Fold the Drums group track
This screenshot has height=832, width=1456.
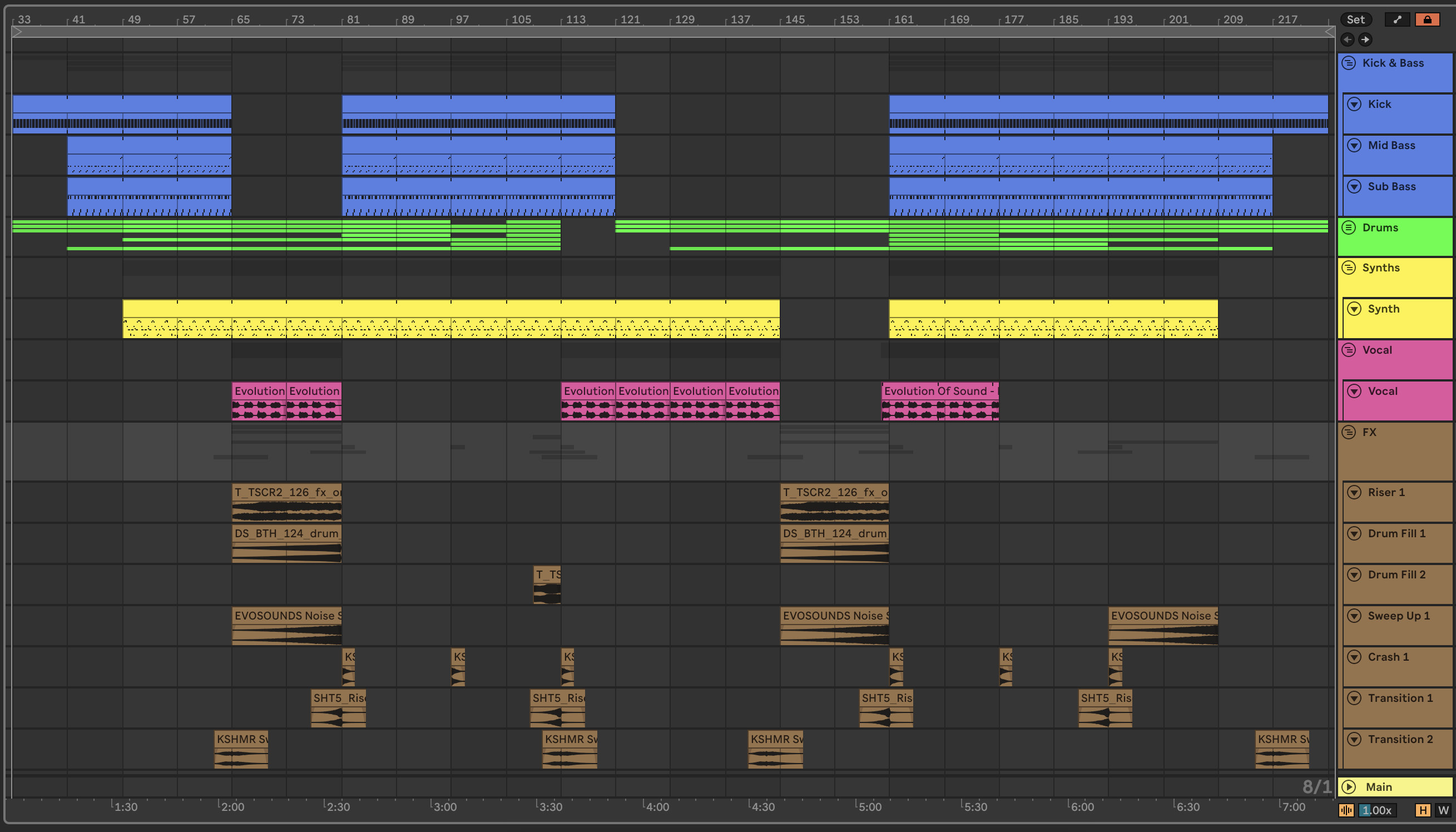click(1349, 227)
